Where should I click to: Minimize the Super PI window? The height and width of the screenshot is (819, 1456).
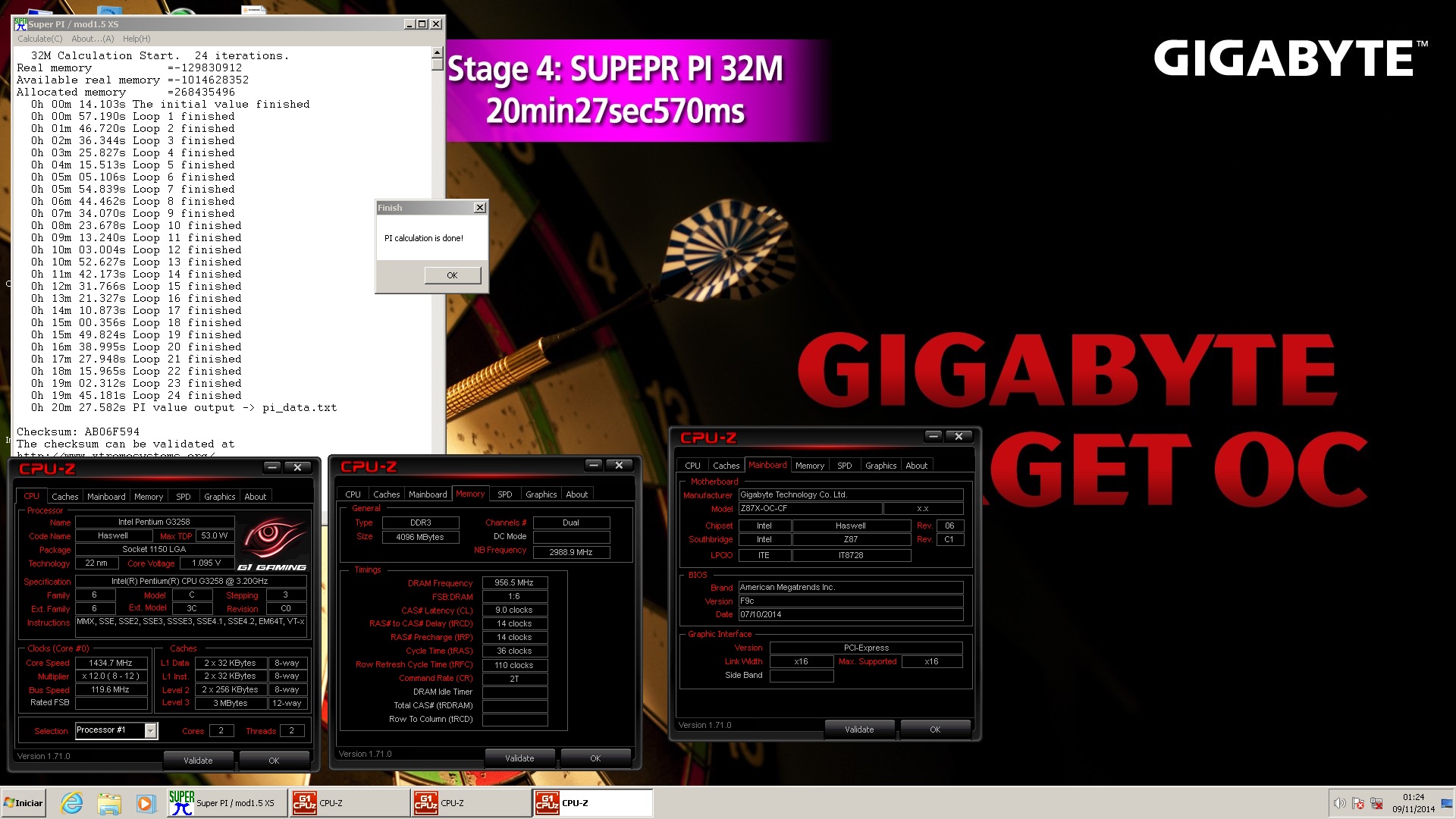click(409, 24)
